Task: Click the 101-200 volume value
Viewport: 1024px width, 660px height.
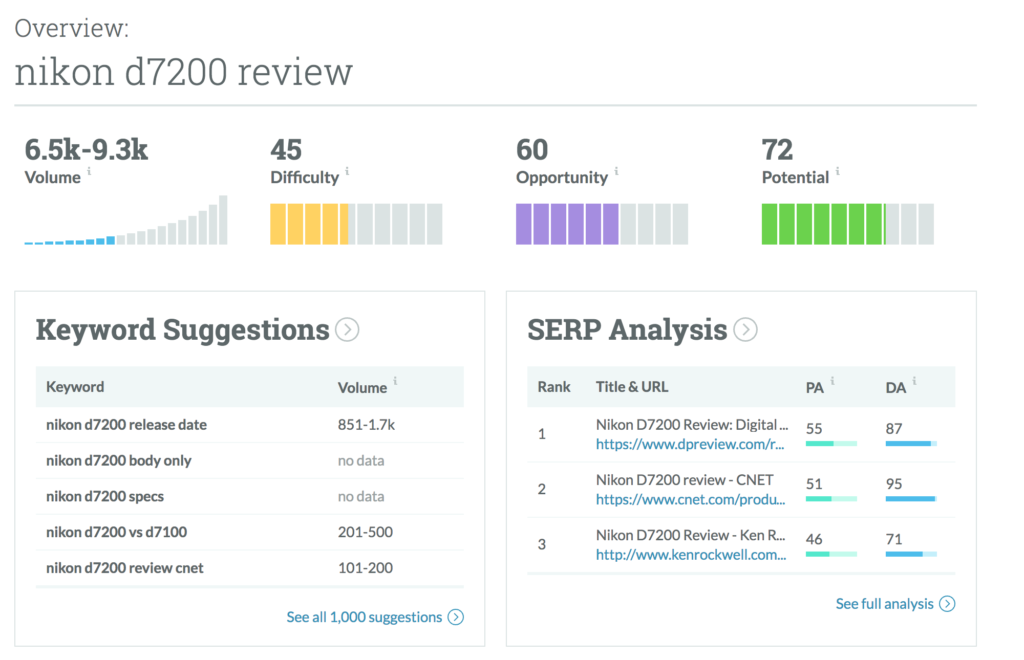Action: (365, 568)
